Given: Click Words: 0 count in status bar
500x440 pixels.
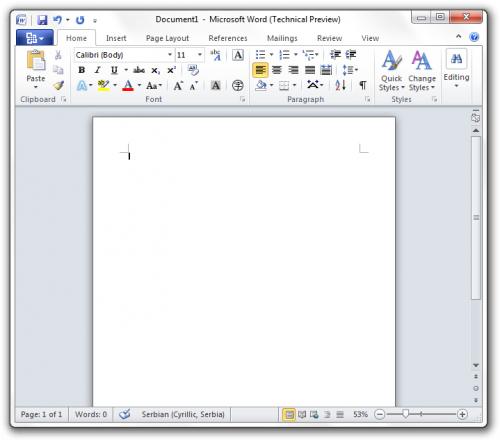Looking at the screenshot, I should pos(91,414).
